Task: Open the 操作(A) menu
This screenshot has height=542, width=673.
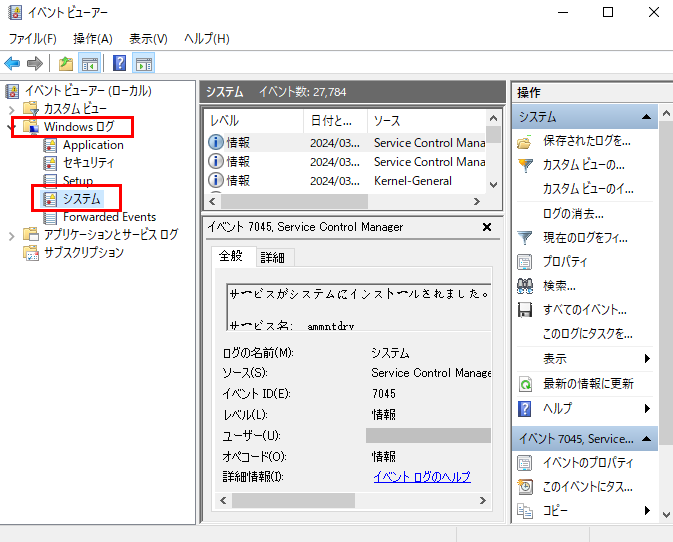Action: coord(93,39)
